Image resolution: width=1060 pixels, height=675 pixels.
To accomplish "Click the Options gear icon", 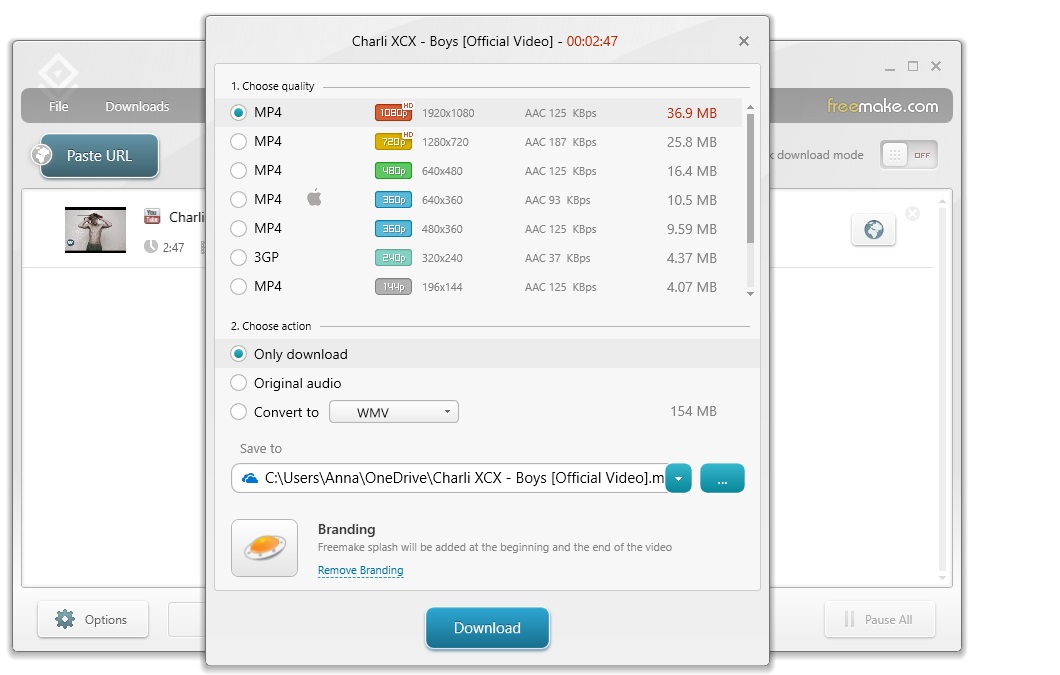I will (65, 619).
